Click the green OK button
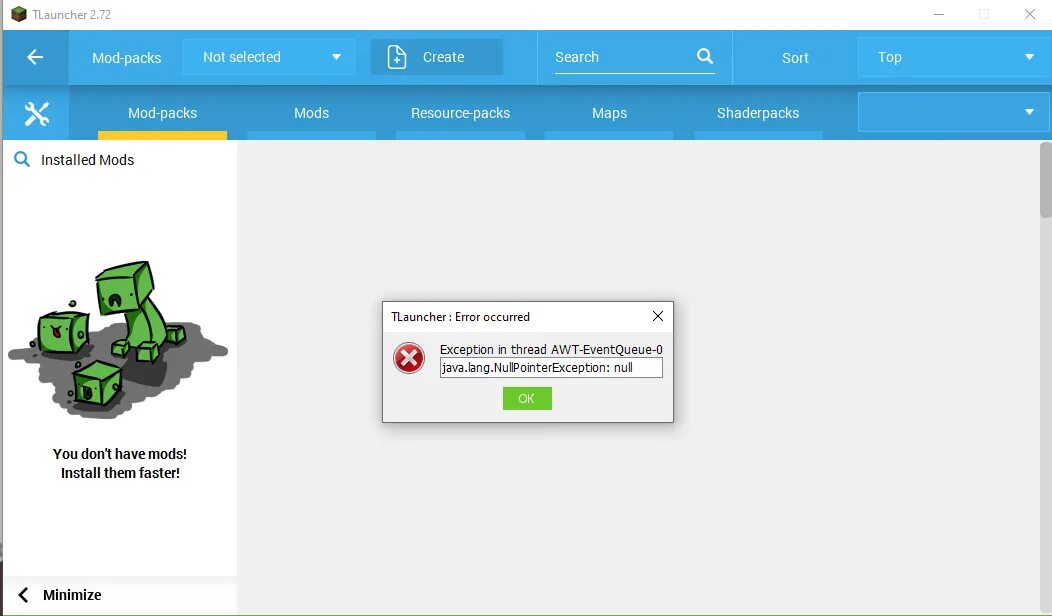Viewport: 1052px width, 616px height. pos(527,399)
